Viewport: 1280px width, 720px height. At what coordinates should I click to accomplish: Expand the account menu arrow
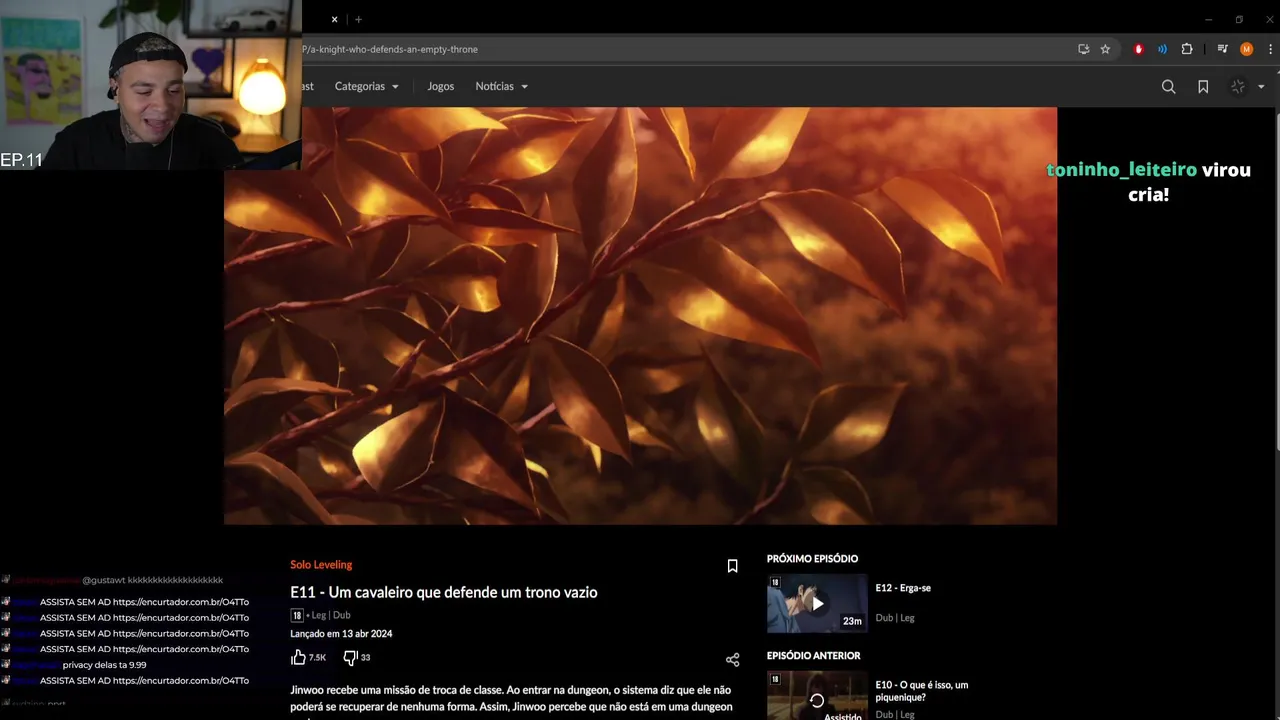pyautogui.click(x=1261, y=87)
